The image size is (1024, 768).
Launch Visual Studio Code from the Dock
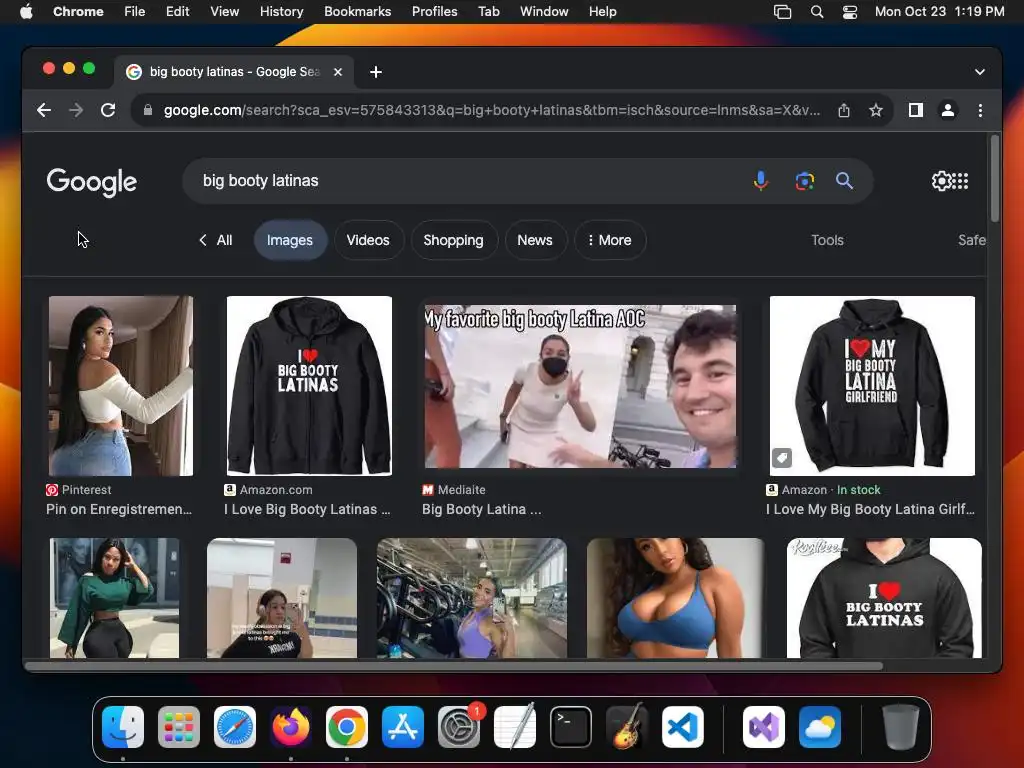(x=683, y=727)
